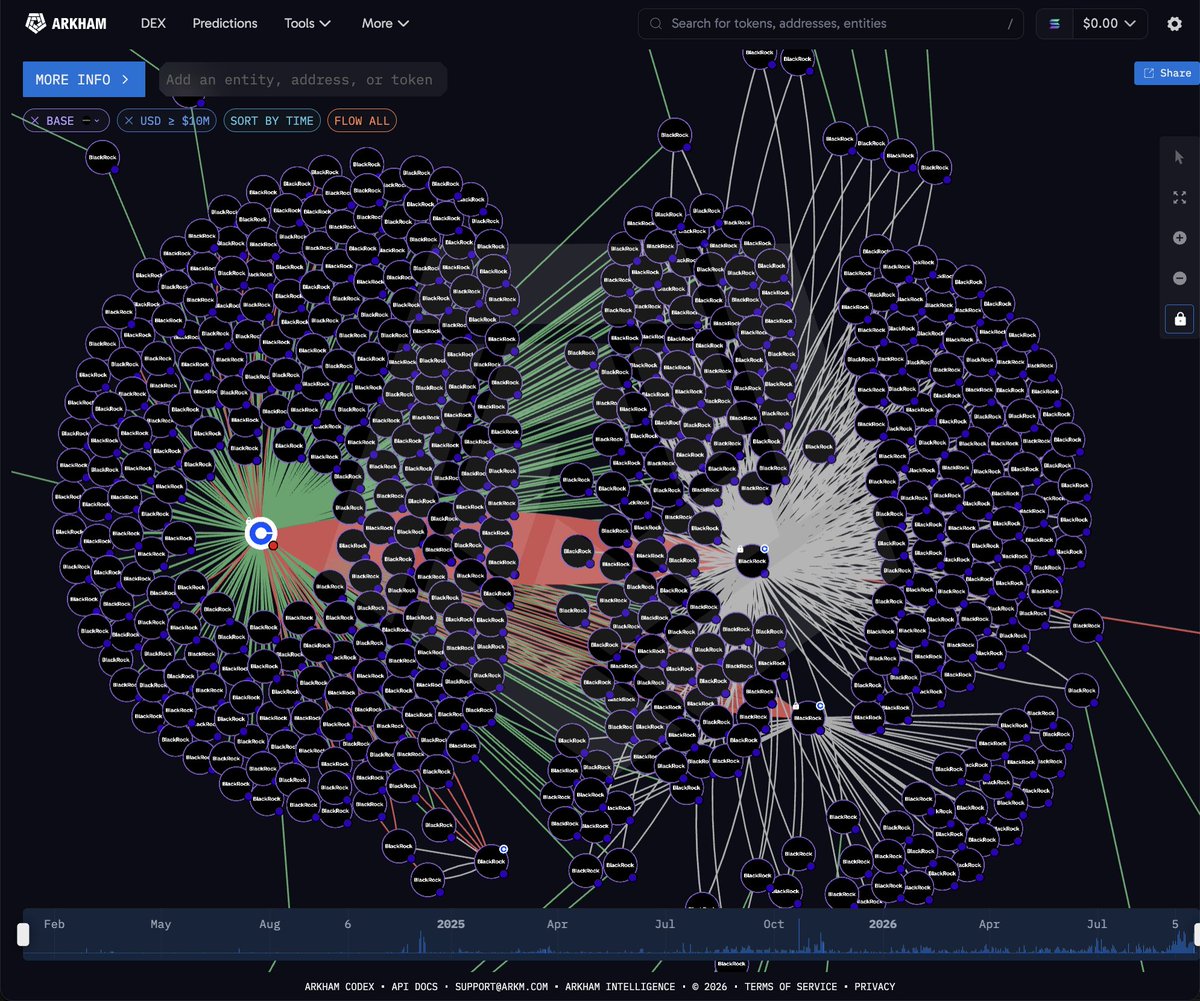Grab the timeline's left range handle
The height and width of the screenshot is (1001, 1200).
23,935
